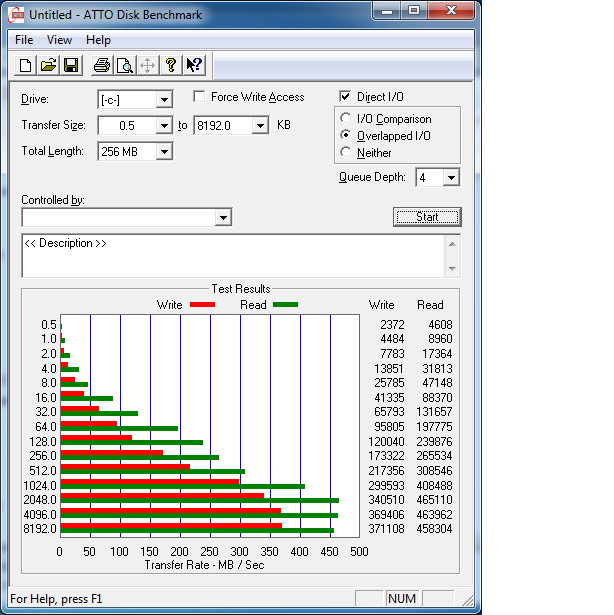Click the 'For Help, press F1' status text
Viewport: 614px width, 615px height.
56,599
